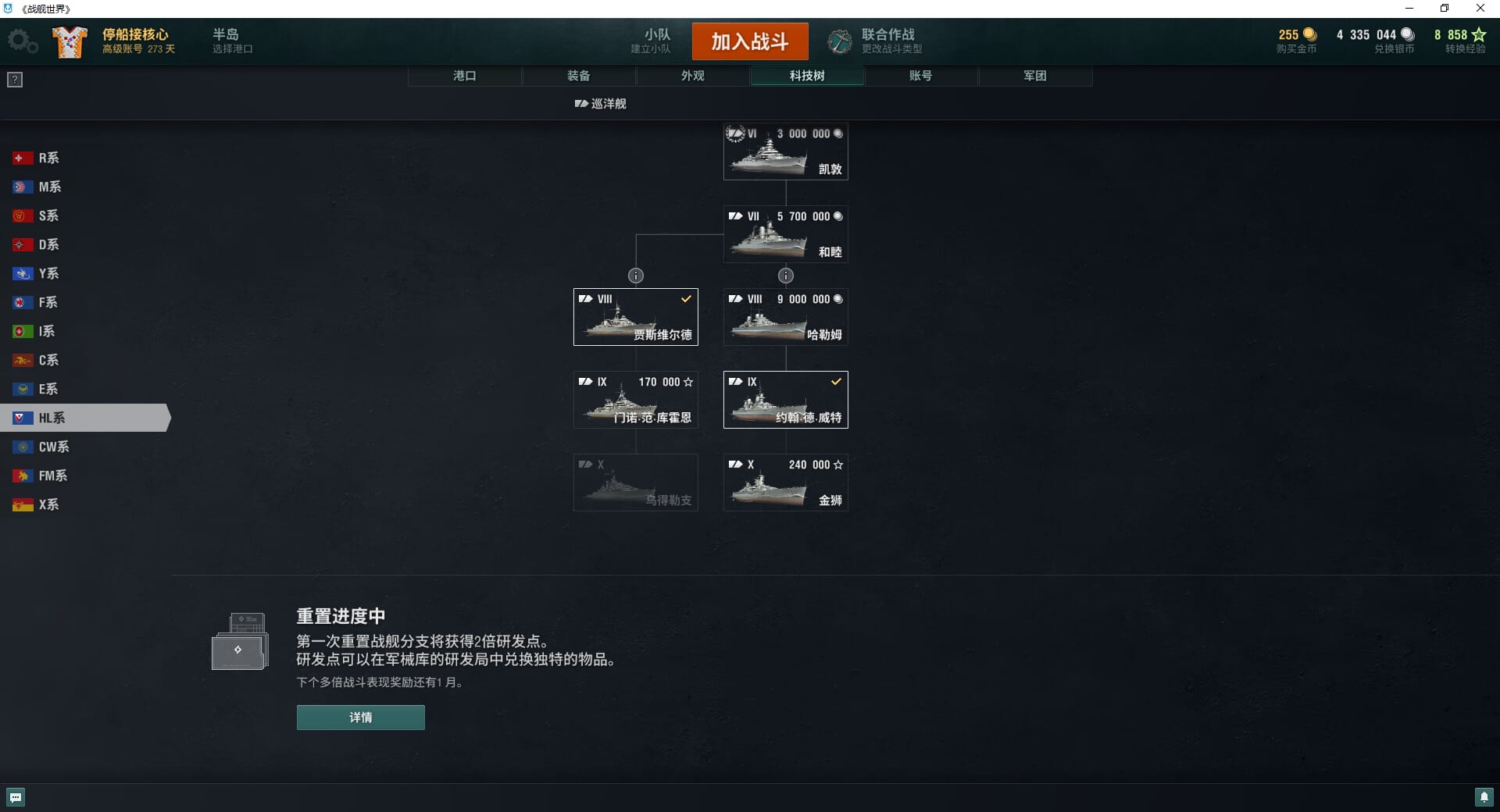The height and width of the screenshot is (812, 1500).
Task: Click the 详情 details button
Action: point(361,718)
